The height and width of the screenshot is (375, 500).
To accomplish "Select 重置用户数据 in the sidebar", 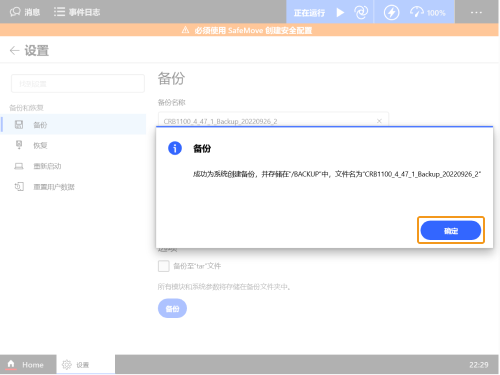I will tap(74, 187).
